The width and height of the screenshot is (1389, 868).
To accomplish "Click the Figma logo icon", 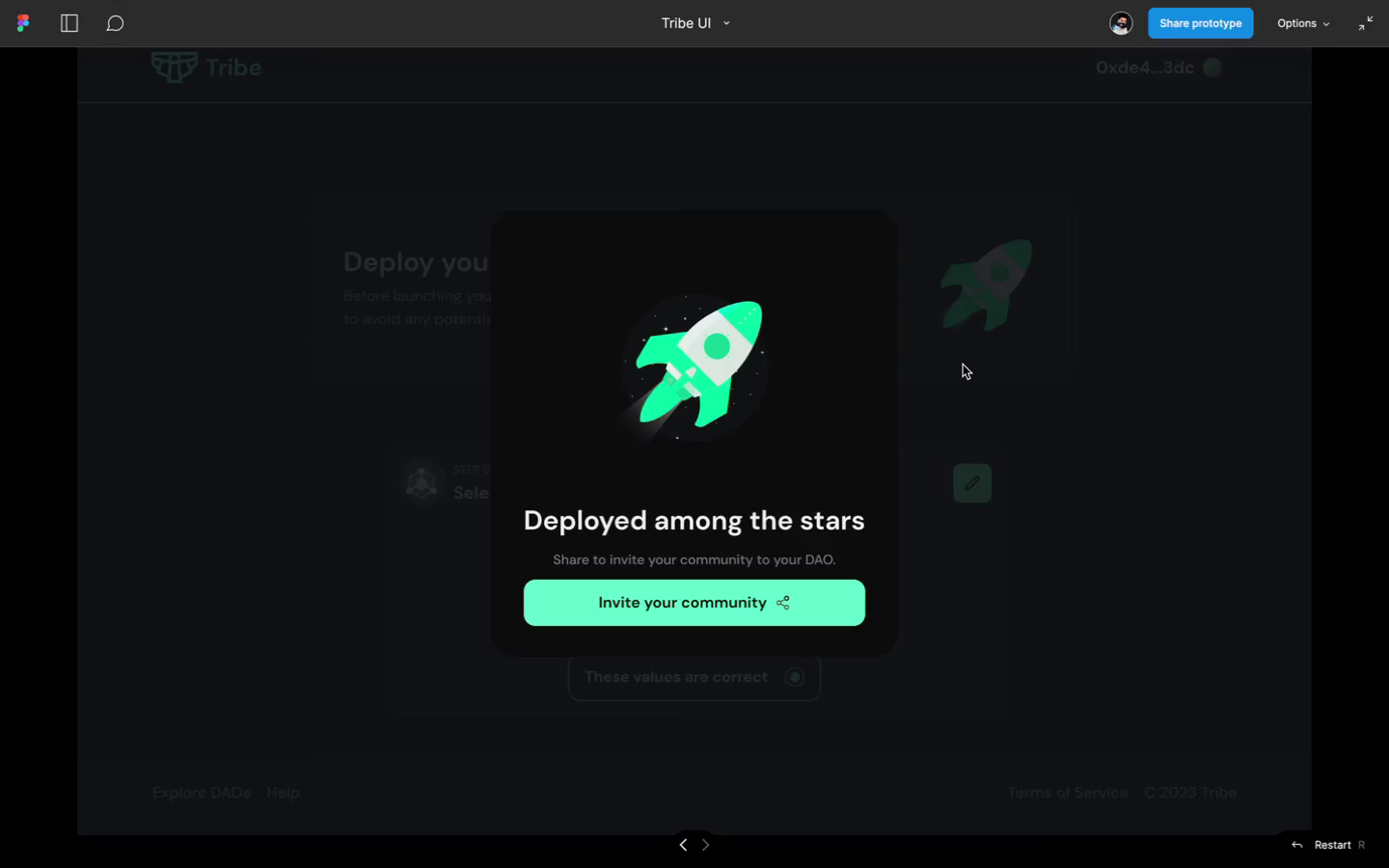I will pyautogui.click(x=21, y=22).
